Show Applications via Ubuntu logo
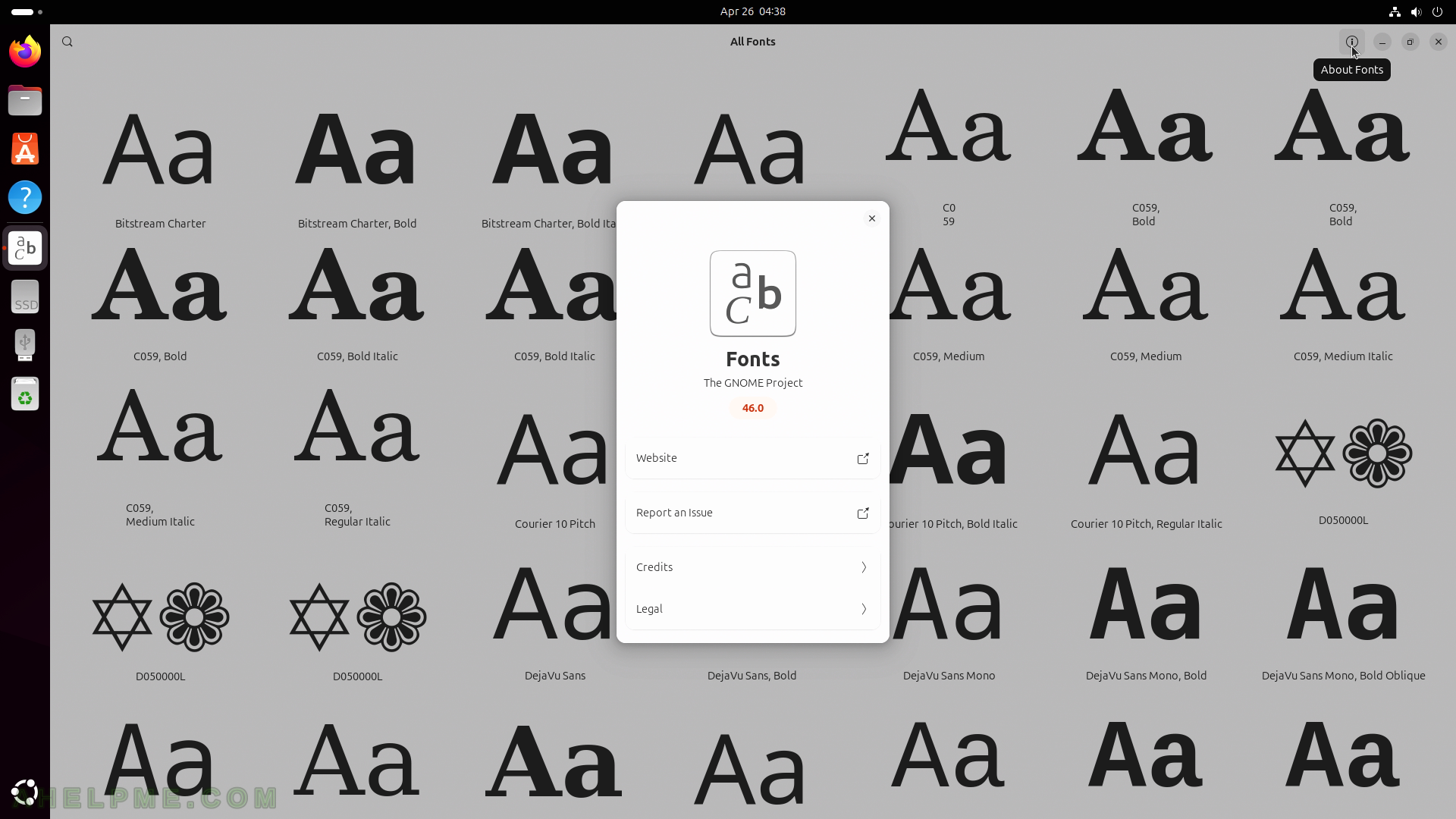1456x819 pixels. tap(25, 792)
